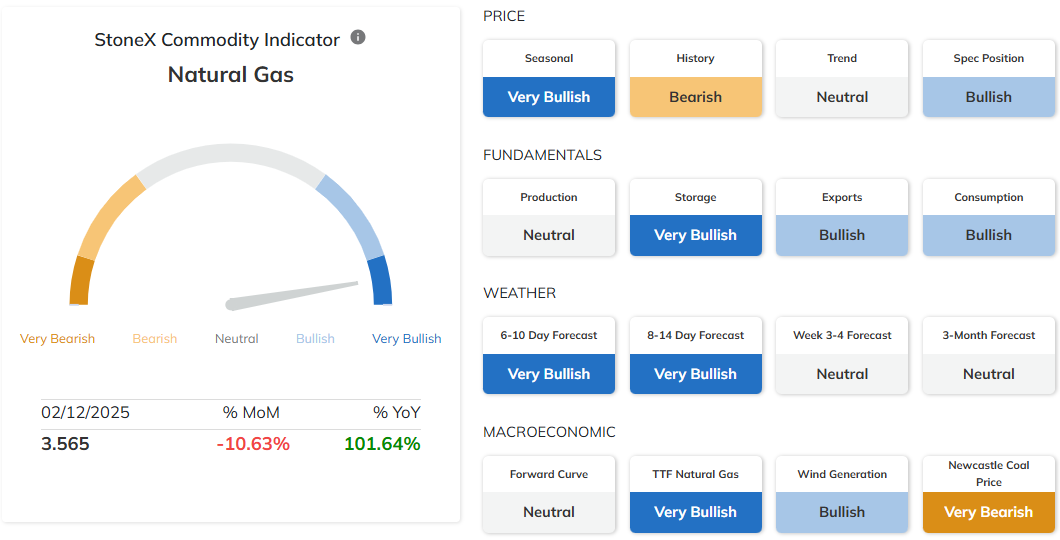Click the info icon beside StoneX Commodity Indicator
1060x540 pixels.
[358, 37]
